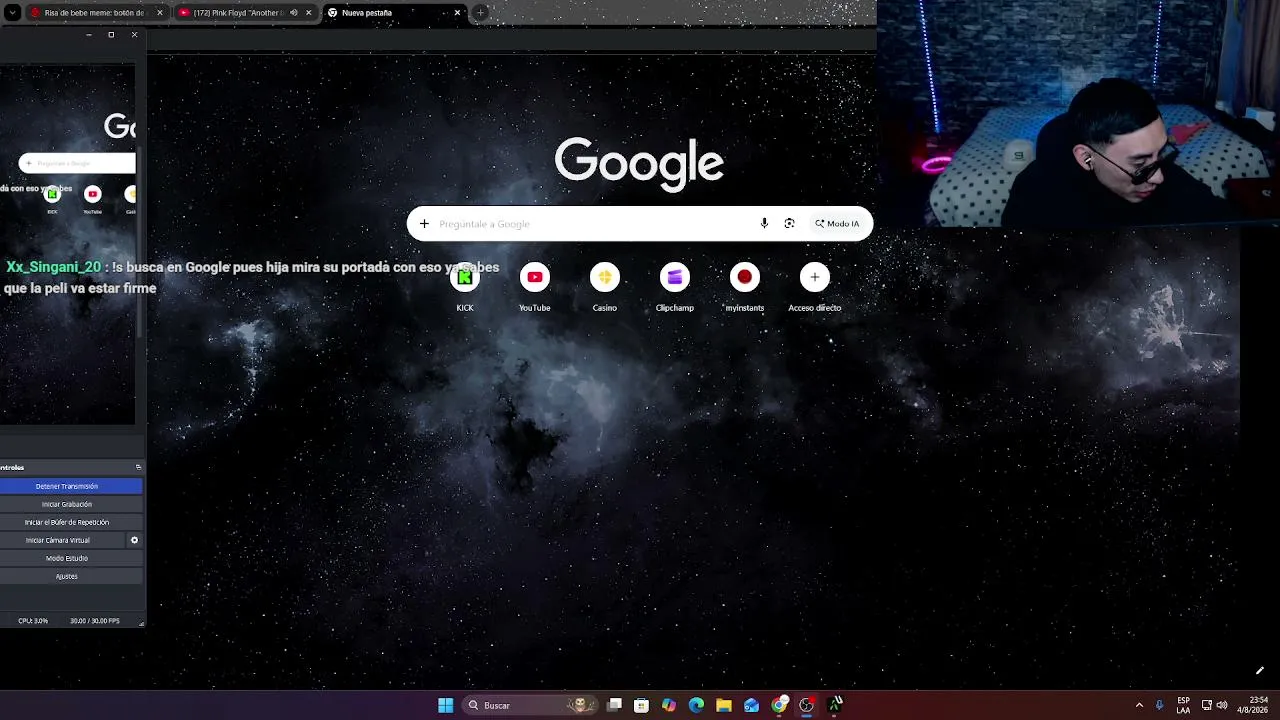Start voice search with the microphone icon
This screenshot has width=1280, height=720.
(x=764, y=223)
